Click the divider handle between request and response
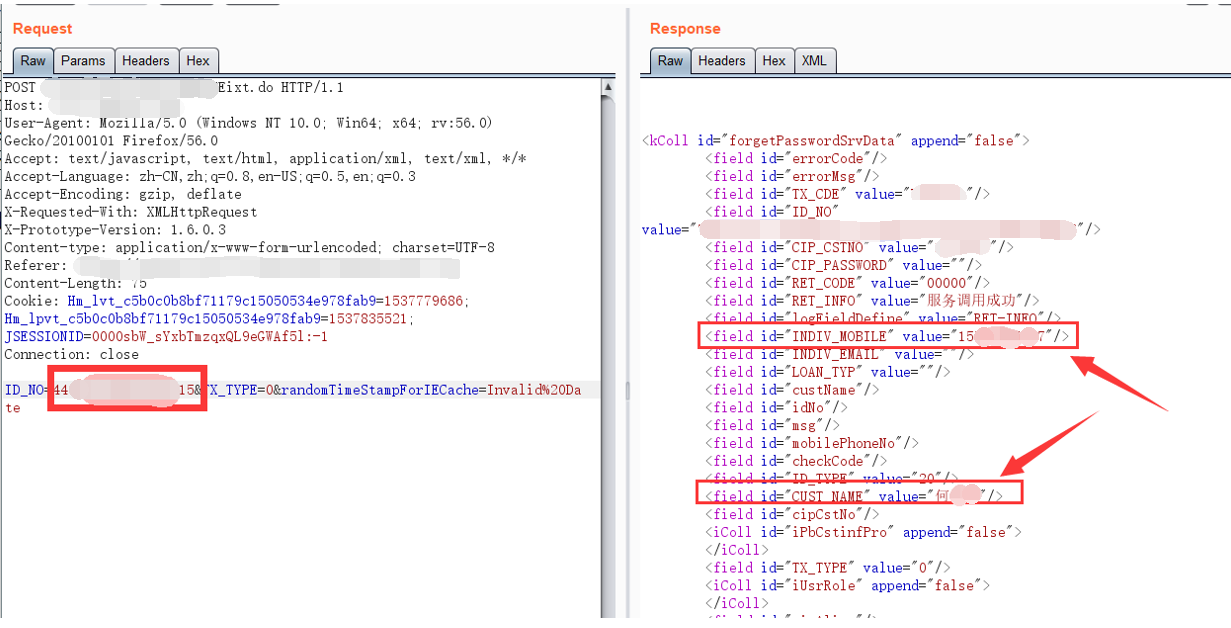1231x628 pixels. [x=627, y=390]
